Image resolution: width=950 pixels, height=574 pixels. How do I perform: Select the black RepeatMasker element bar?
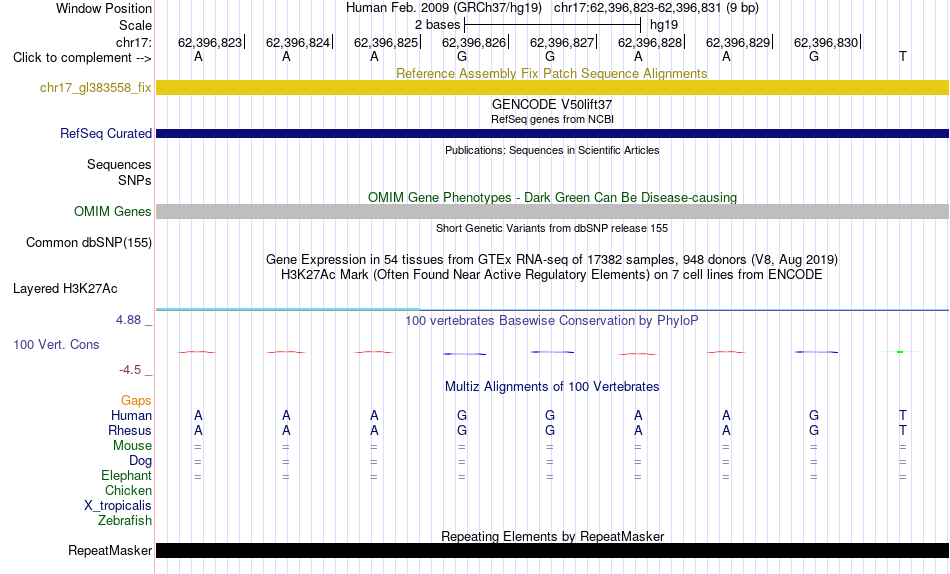[552, 550]
